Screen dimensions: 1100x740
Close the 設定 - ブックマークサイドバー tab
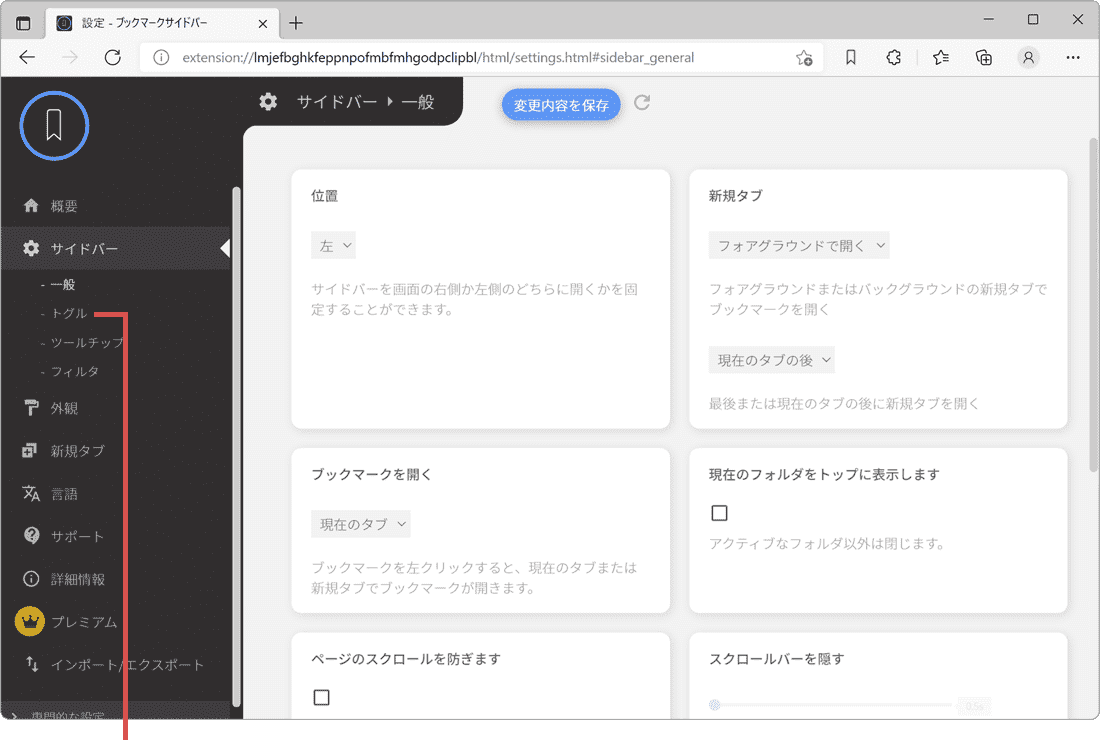pyautogui.click(x=262, y=24)
